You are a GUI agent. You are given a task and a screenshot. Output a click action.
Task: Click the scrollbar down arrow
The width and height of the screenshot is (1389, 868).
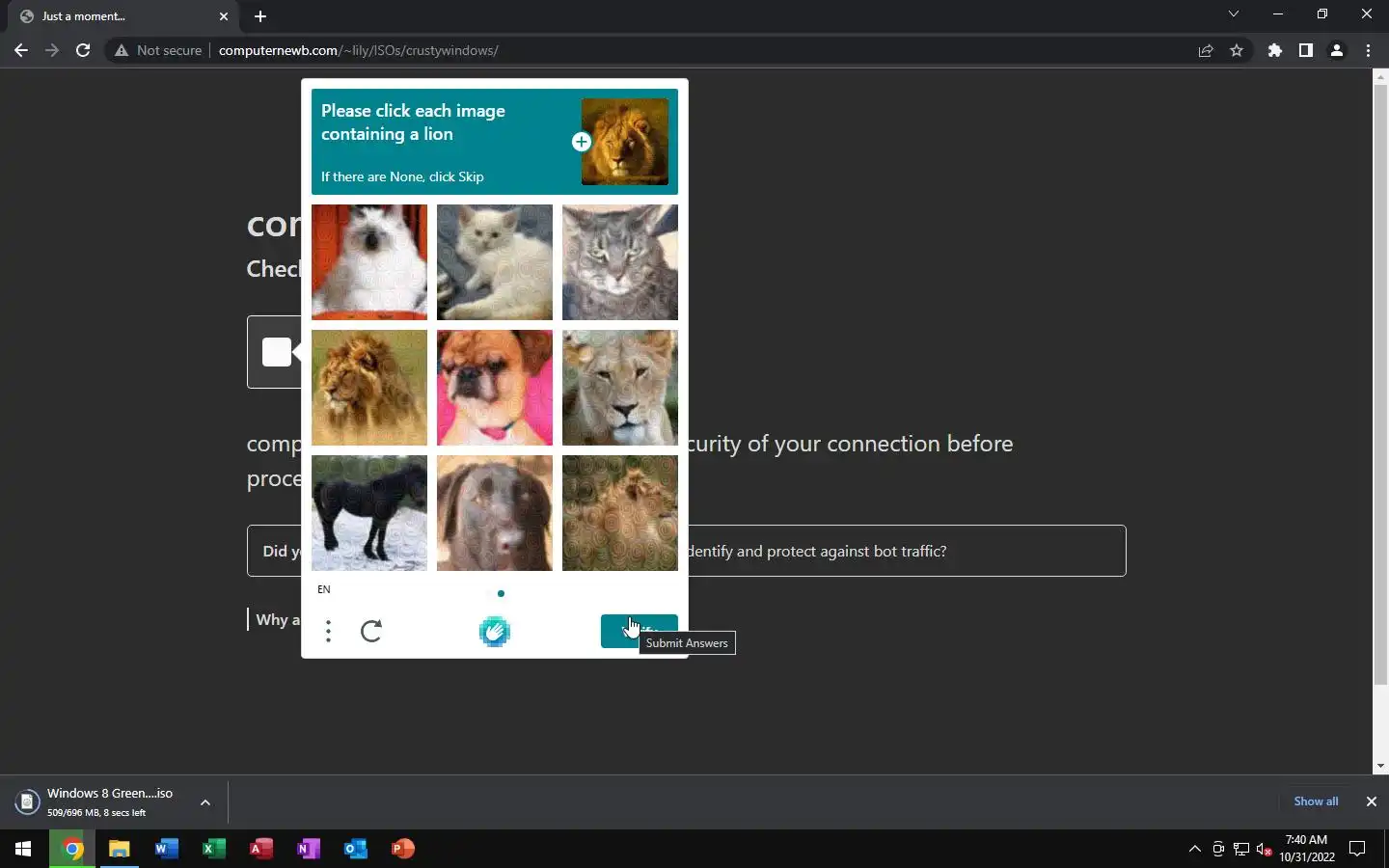1380,766
